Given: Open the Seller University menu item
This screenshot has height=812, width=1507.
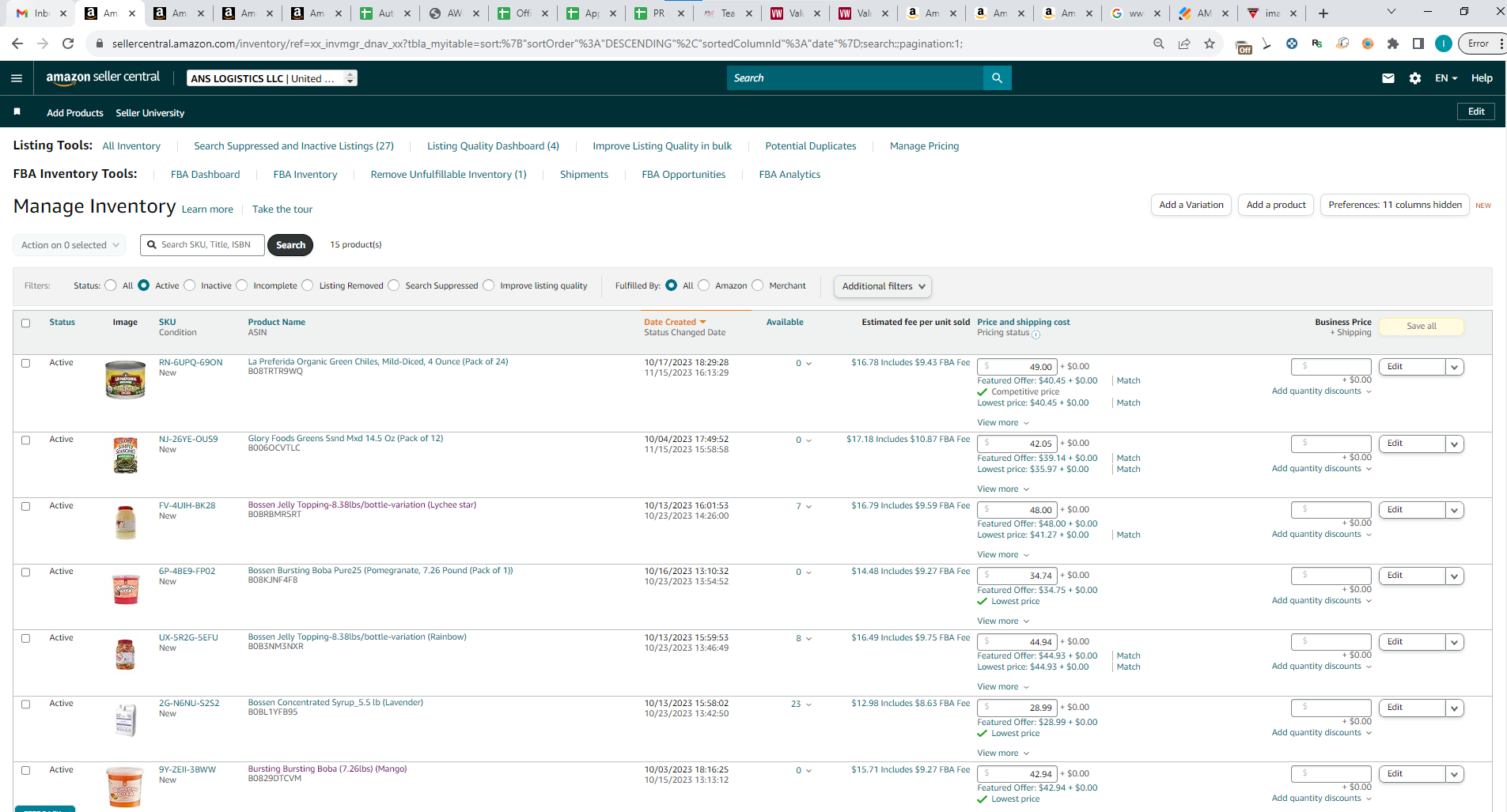Looking at the screenshot, I should coord(150,113).
